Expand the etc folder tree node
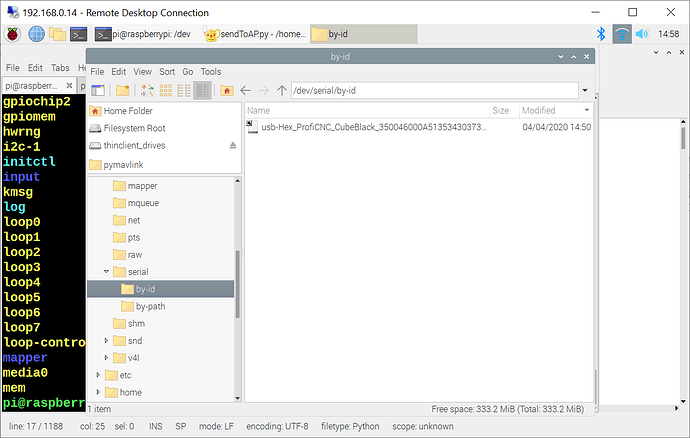690x438 pixels. (98, 375)
